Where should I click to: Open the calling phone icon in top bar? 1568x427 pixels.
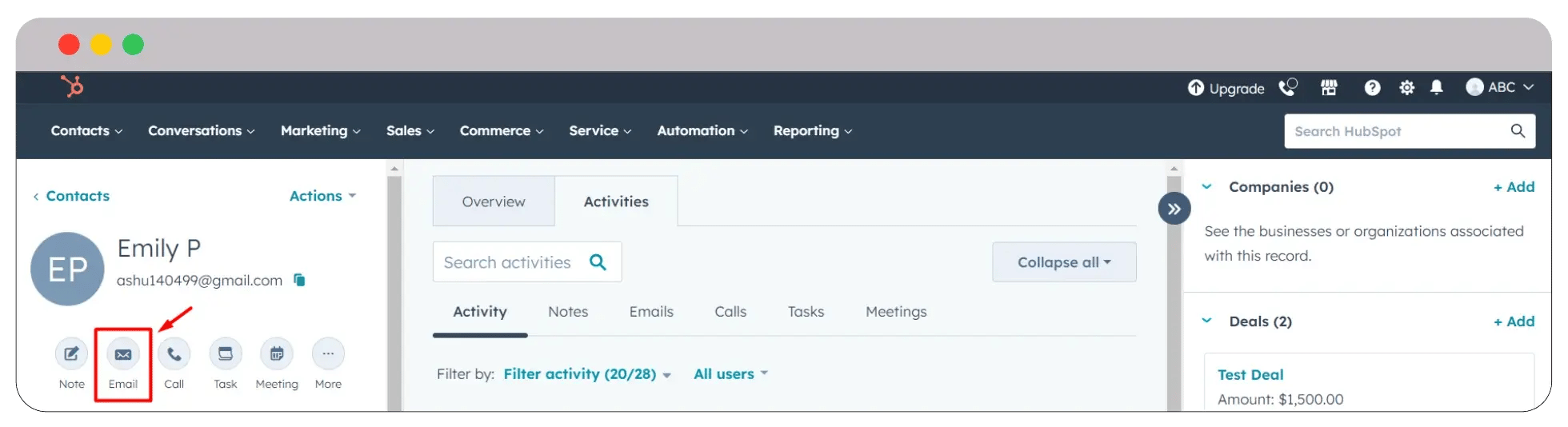pyautogui.click(x=1288, y=87)
